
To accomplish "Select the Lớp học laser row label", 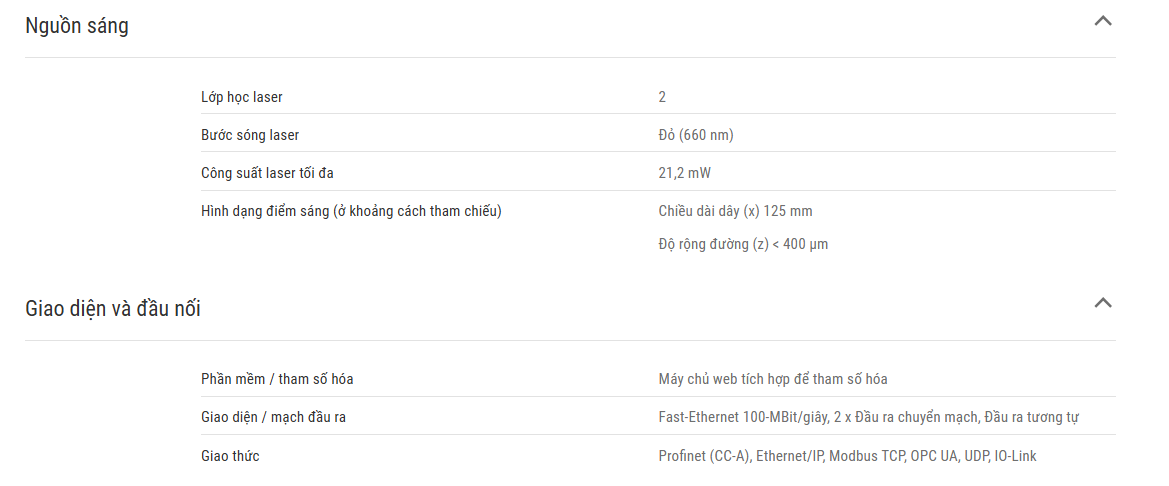I will pos(242,97).
